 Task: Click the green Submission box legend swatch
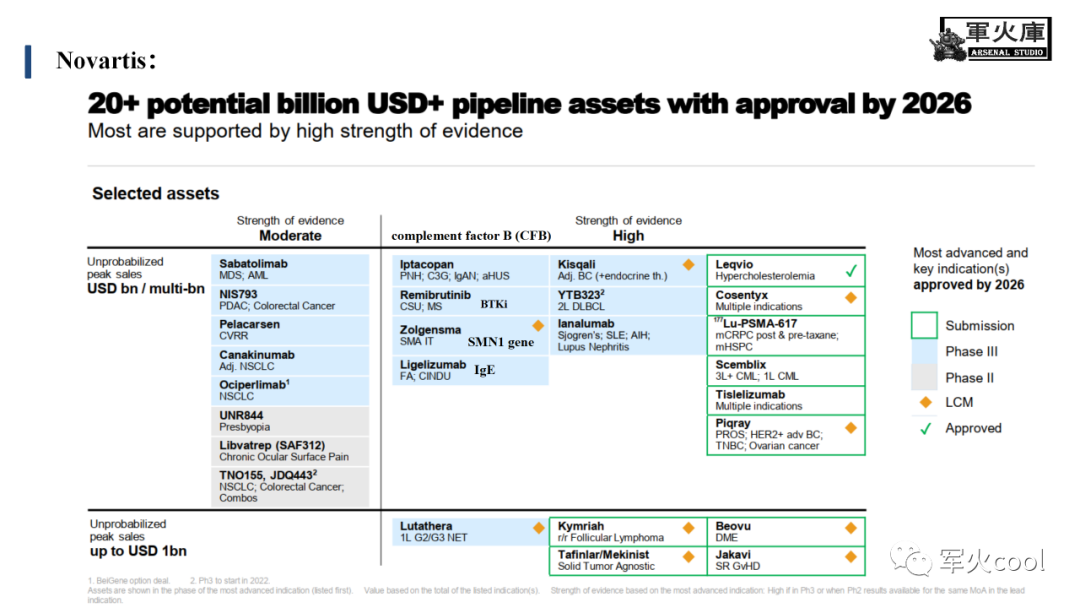pos(924,325)
